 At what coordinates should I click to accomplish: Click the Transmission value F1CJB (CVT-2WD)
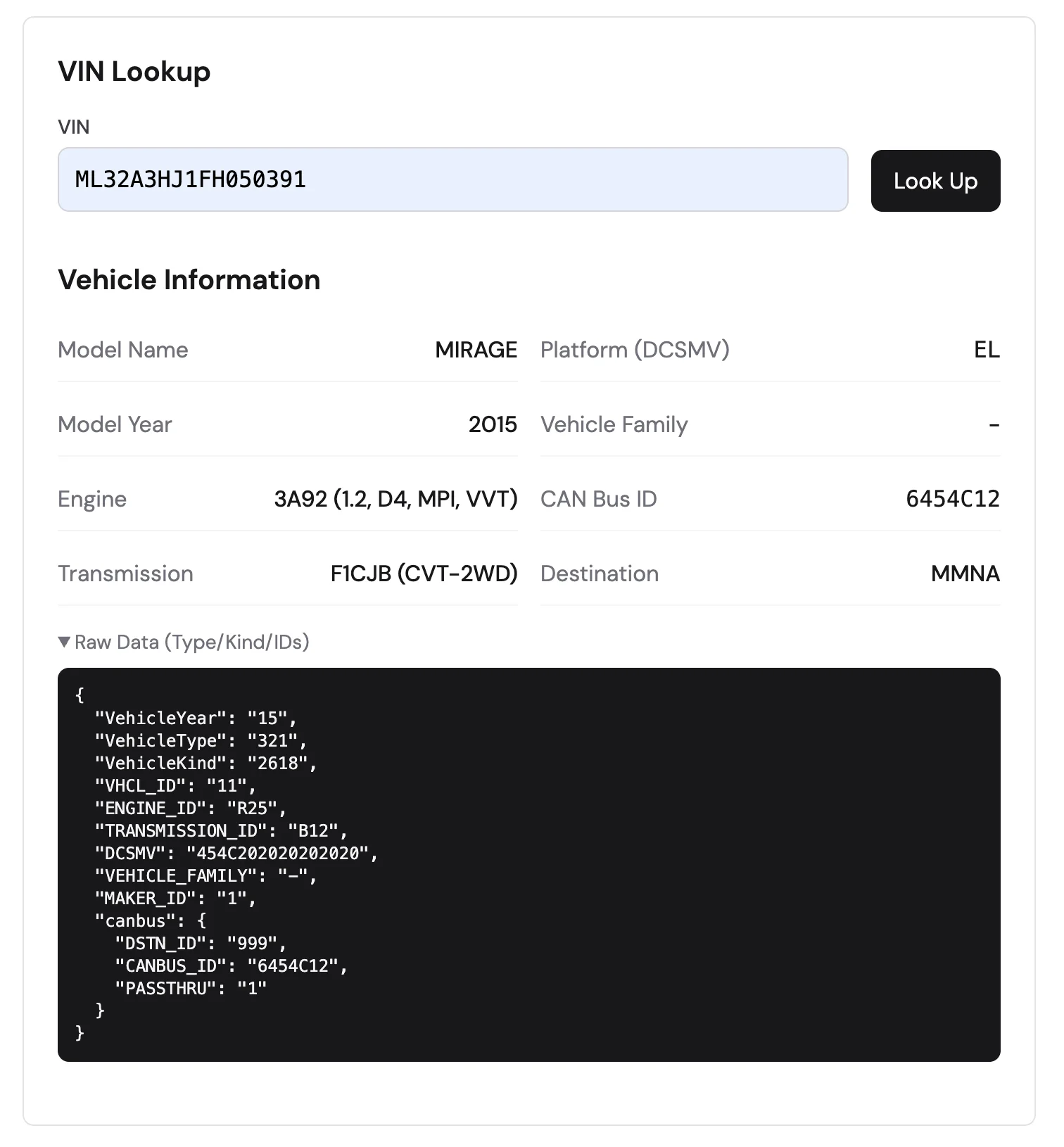click(424, 573)
